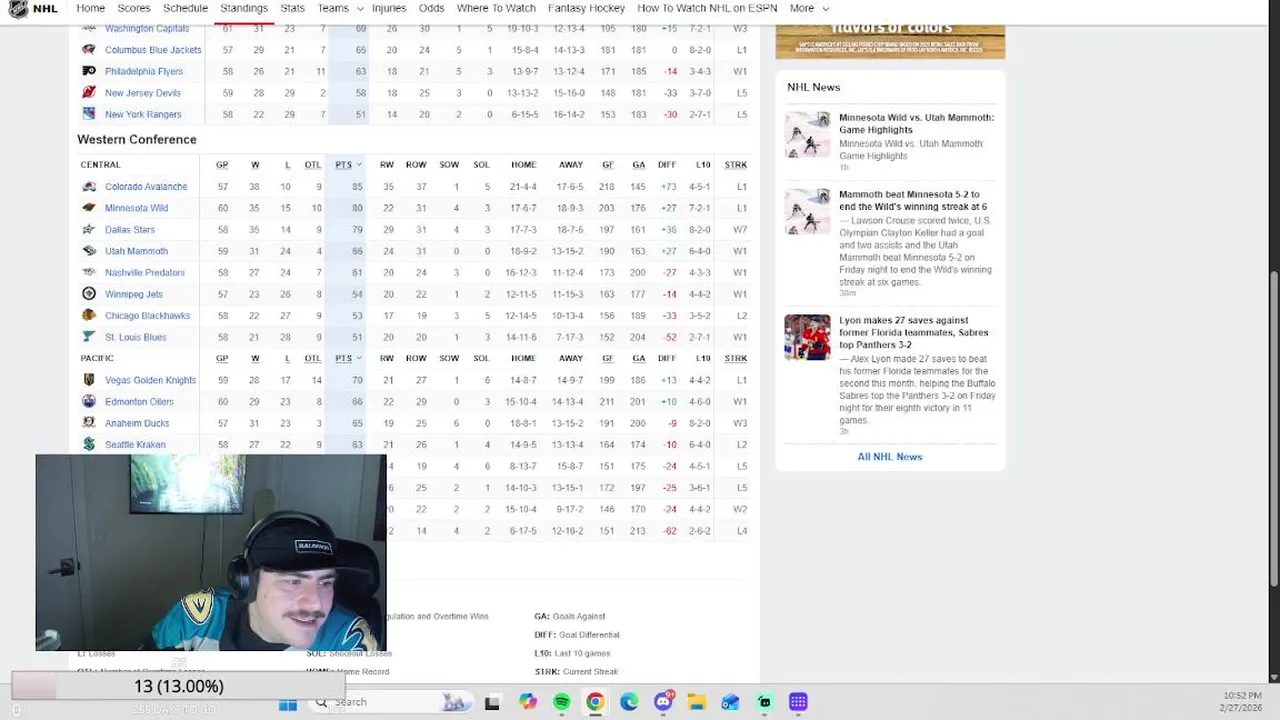
Task: Click the Utah Mammoth team logo
Action: click(89, 251)
